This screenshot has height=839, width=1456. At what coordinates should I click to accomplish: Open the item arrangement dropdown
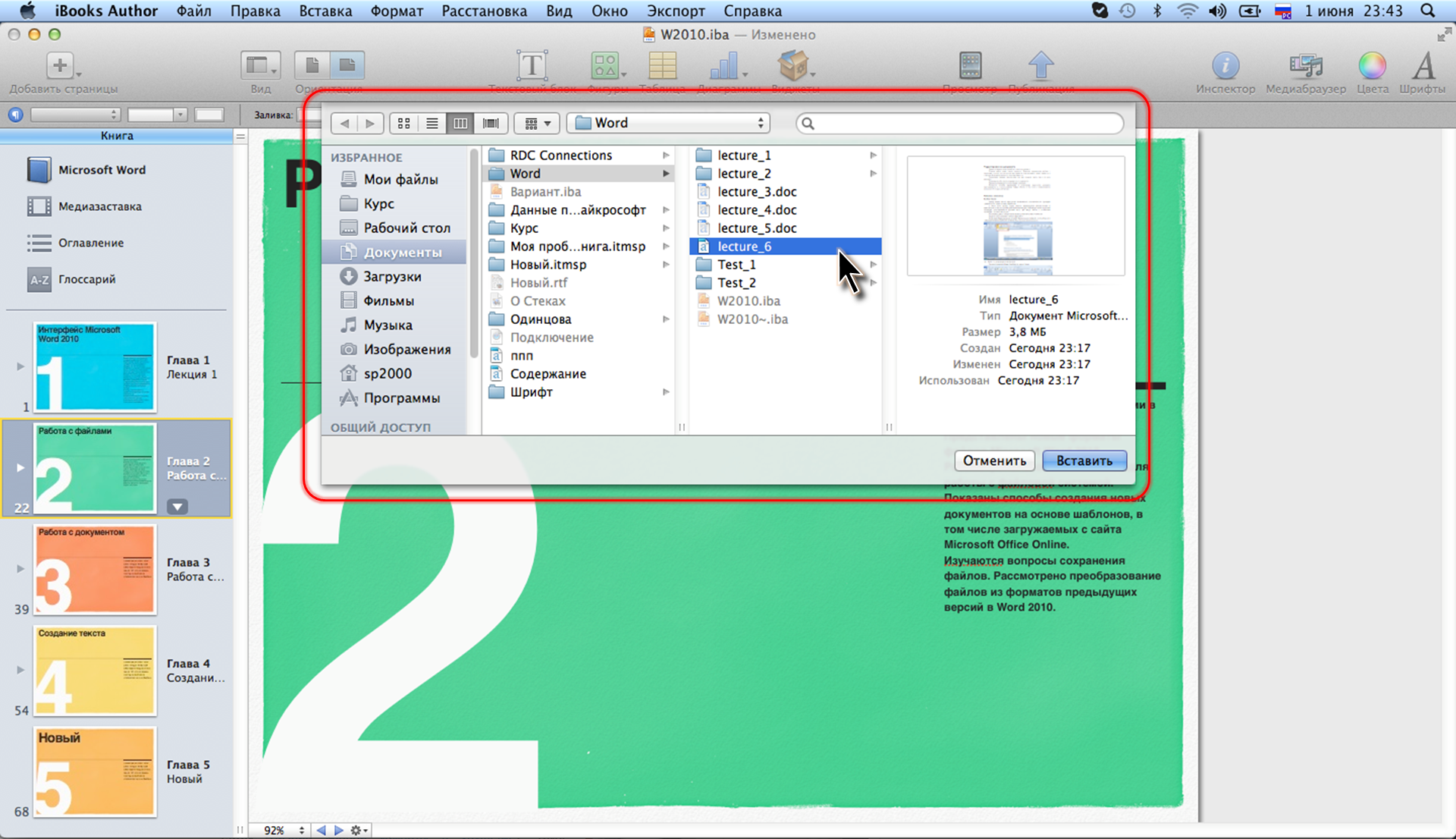(x=537, y=123)
